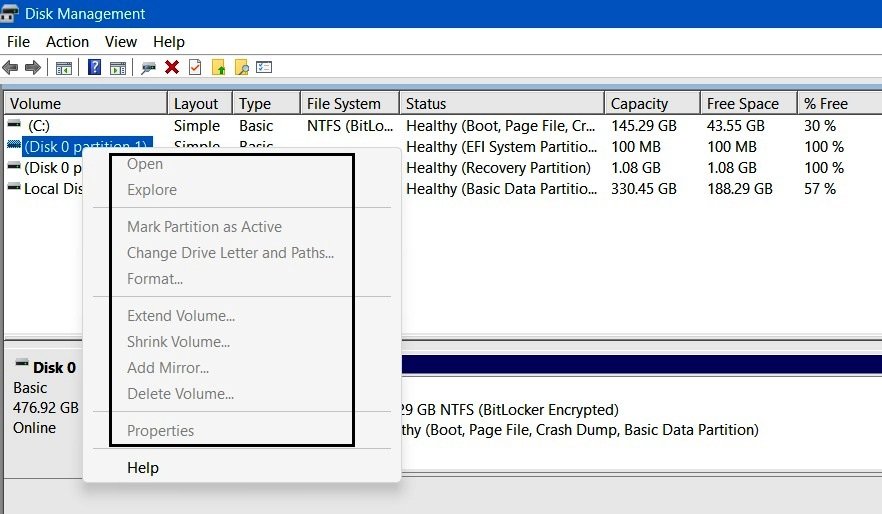Click the red X Delete icon
This screenshot has height=514, width=882.
tap(172, 67)
